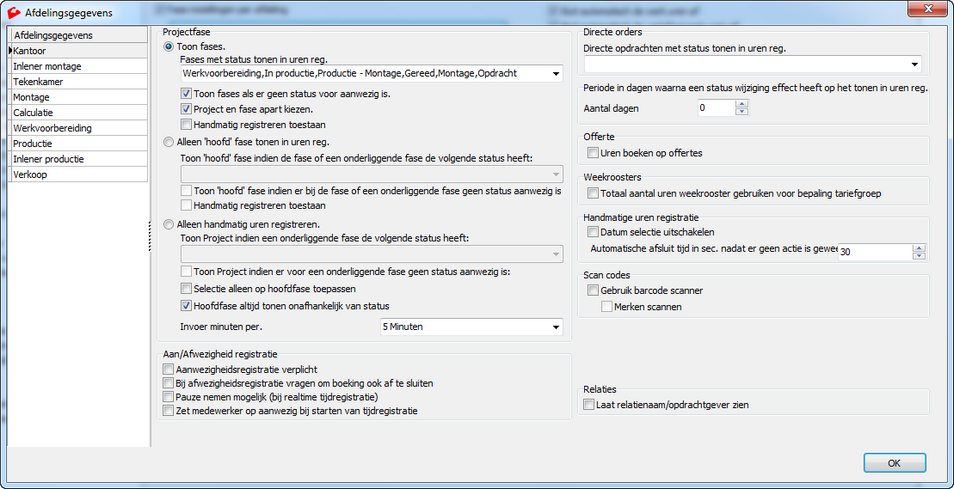954x489 pixels.
Task: Check 'Toon Project indien geen status aanwezig'
Action: tap(186, 271)
